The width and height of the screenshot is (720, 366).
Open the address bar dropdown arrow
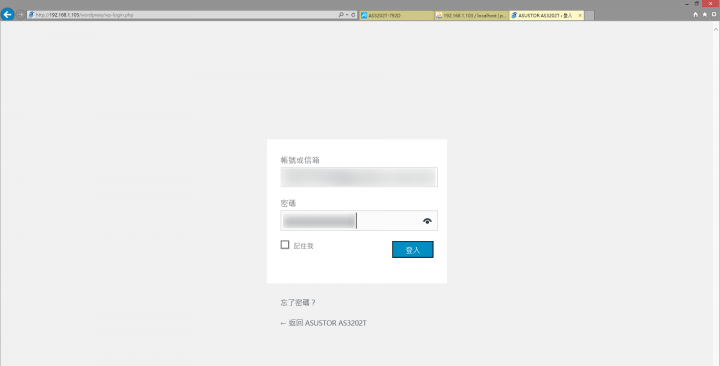tap(347, 15)
